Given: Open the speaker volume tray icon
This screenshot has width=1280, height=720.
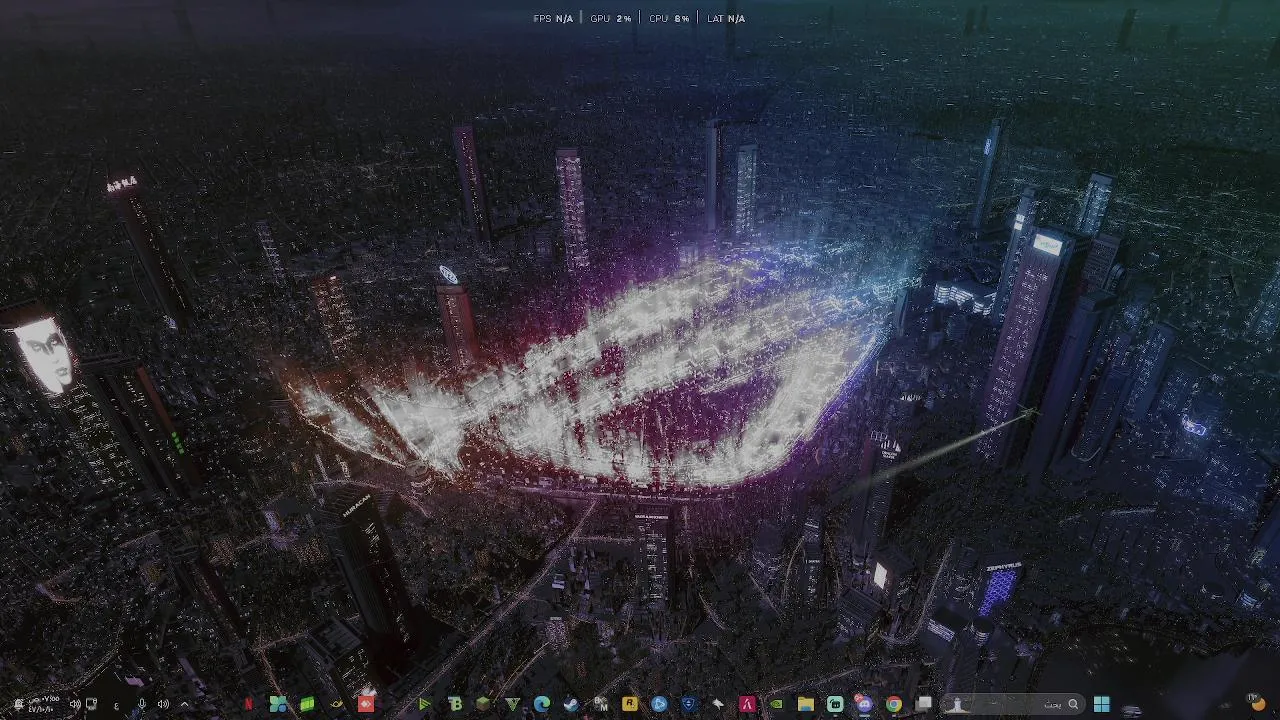Looking at the screenshot, I should [75, 704].
